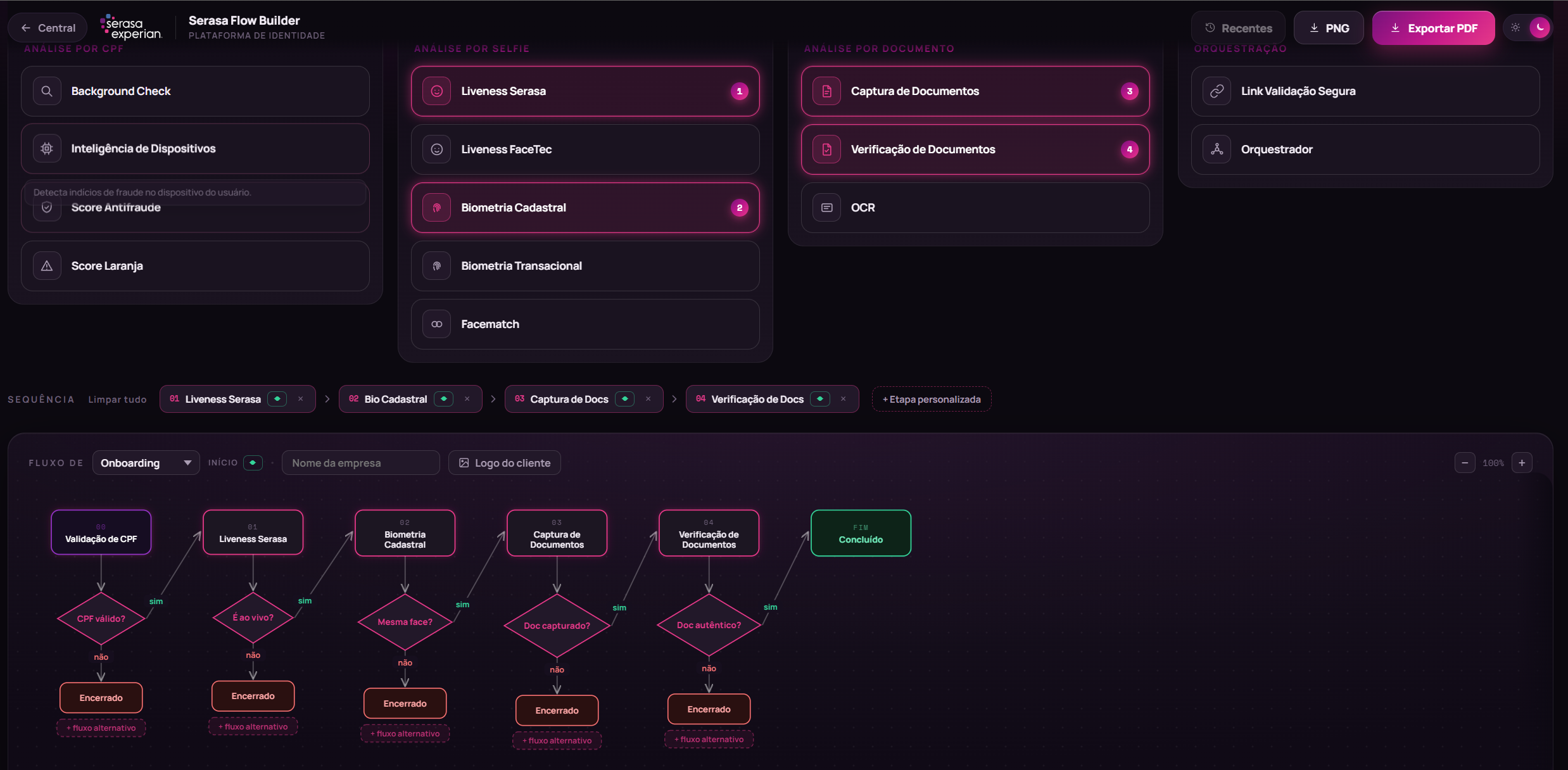Select the Biometria Cadastral flow node

click(x=405, y=533)
